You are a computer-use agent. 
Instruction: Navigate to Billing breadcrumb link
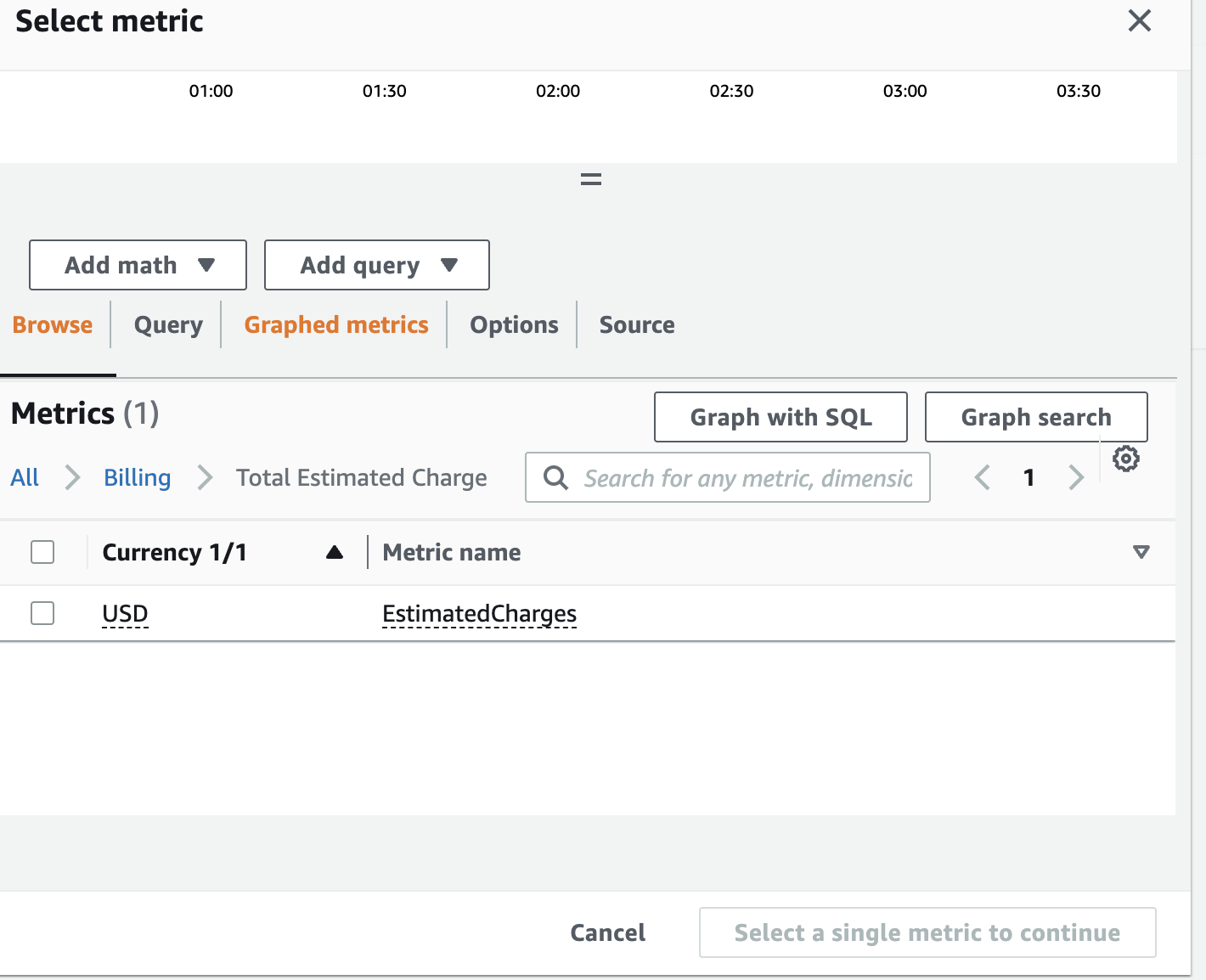tap(137, 478)
